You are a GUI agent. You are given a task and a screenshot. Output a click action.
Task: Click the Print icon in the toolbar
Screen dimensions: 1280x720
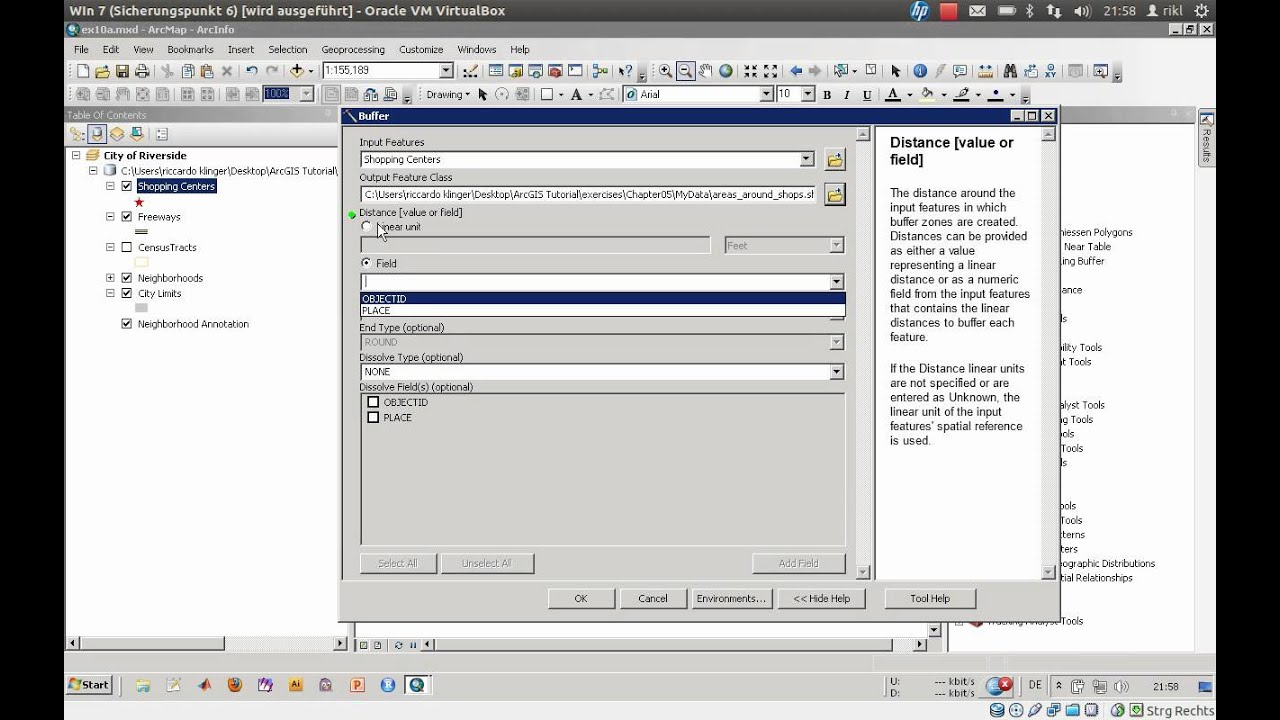coord(142,71)
